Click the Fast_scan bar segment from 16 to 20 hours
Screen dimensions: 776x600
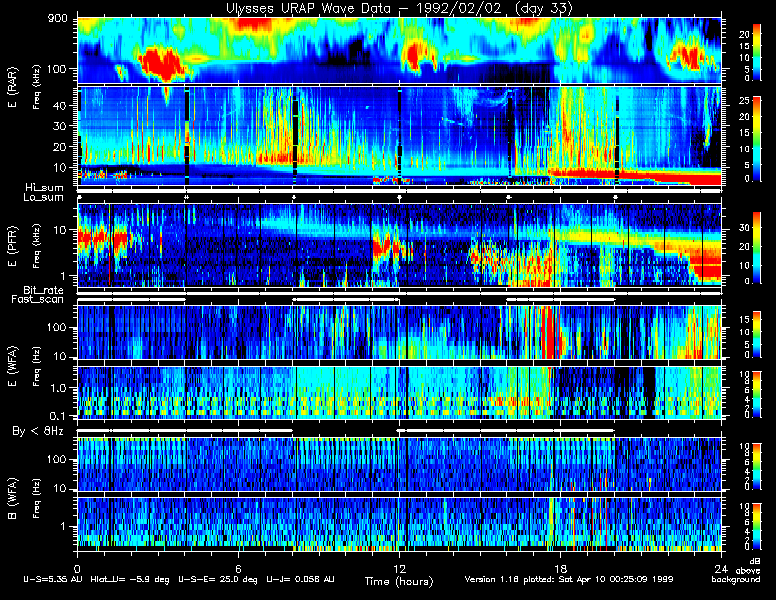point(560,300)
